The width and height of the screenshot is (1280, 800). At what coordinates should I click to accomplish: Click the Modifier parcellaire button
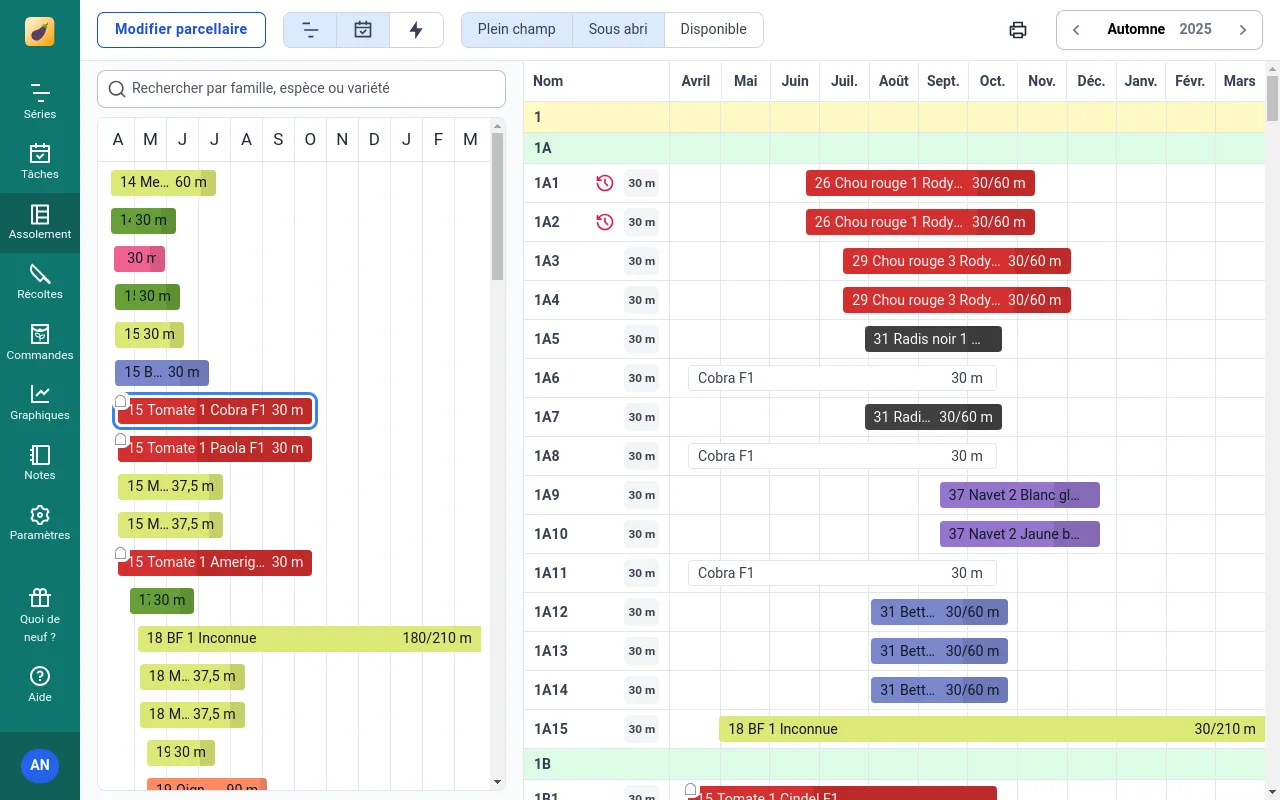coord(181,30)
